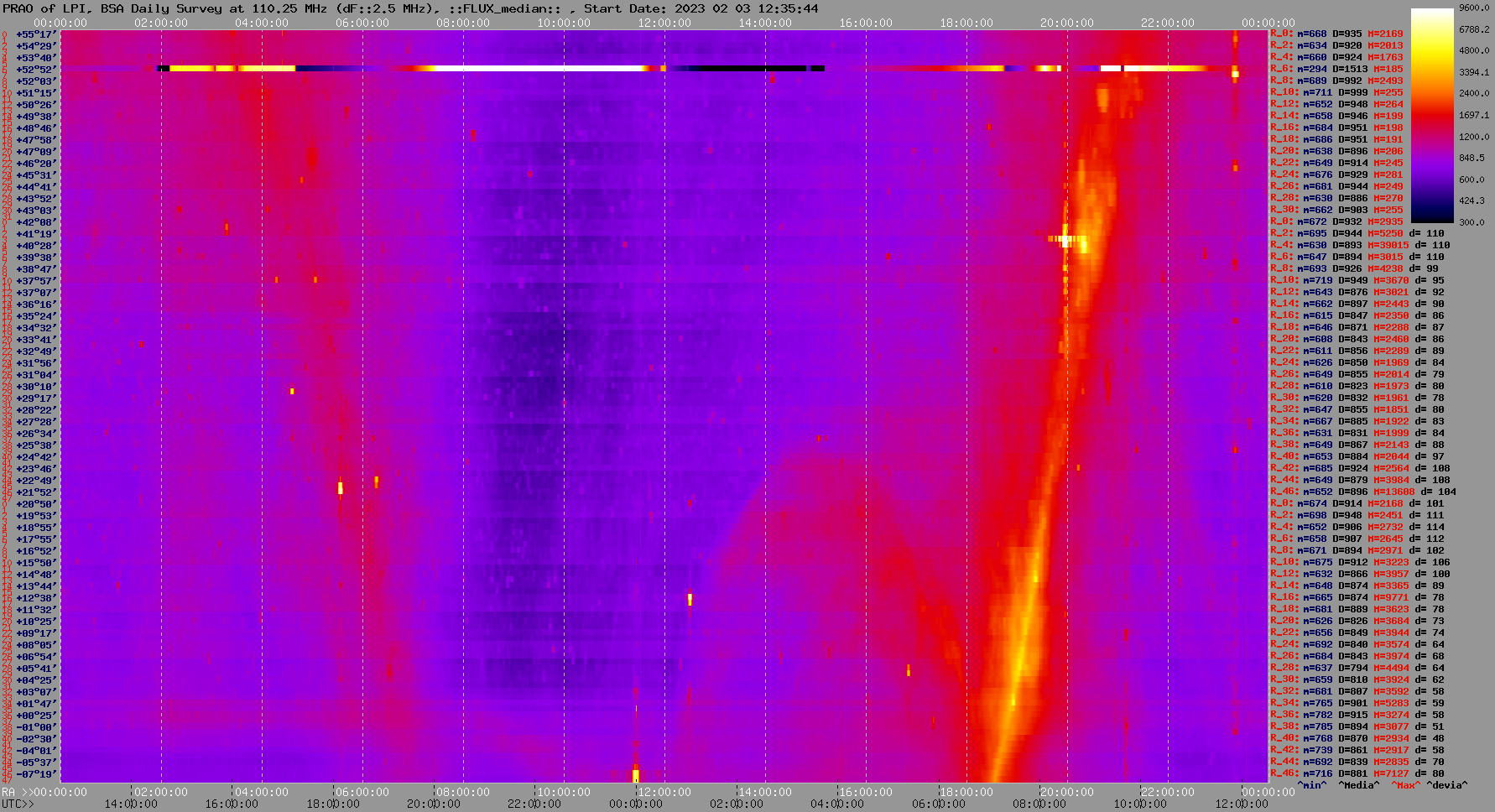Click the ^devia^ legend label

(1448, 785)
